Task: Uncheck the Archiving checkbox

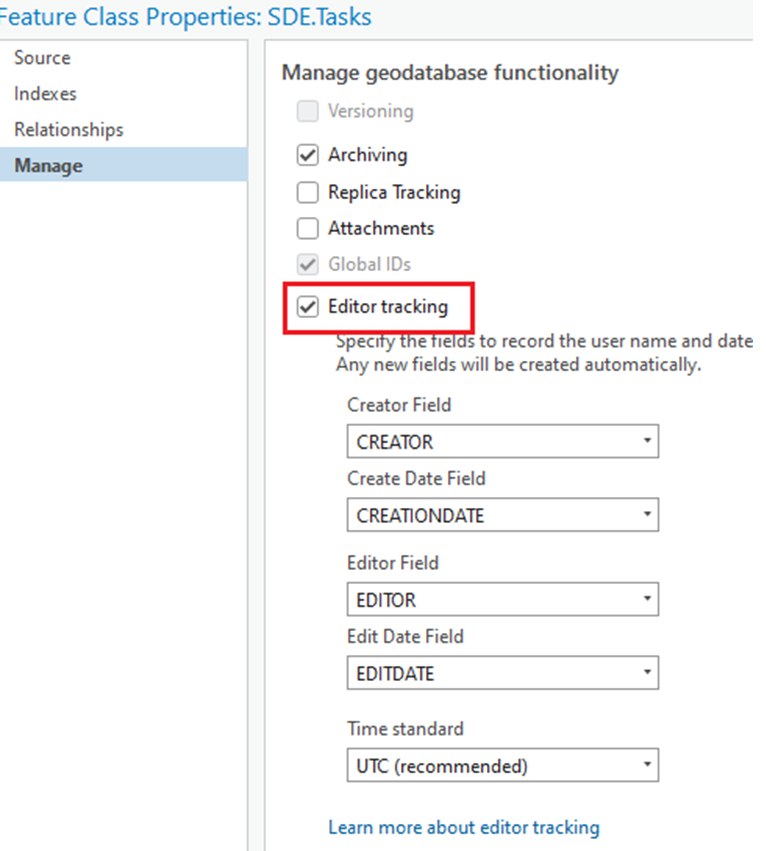Action: click(307, 155)
